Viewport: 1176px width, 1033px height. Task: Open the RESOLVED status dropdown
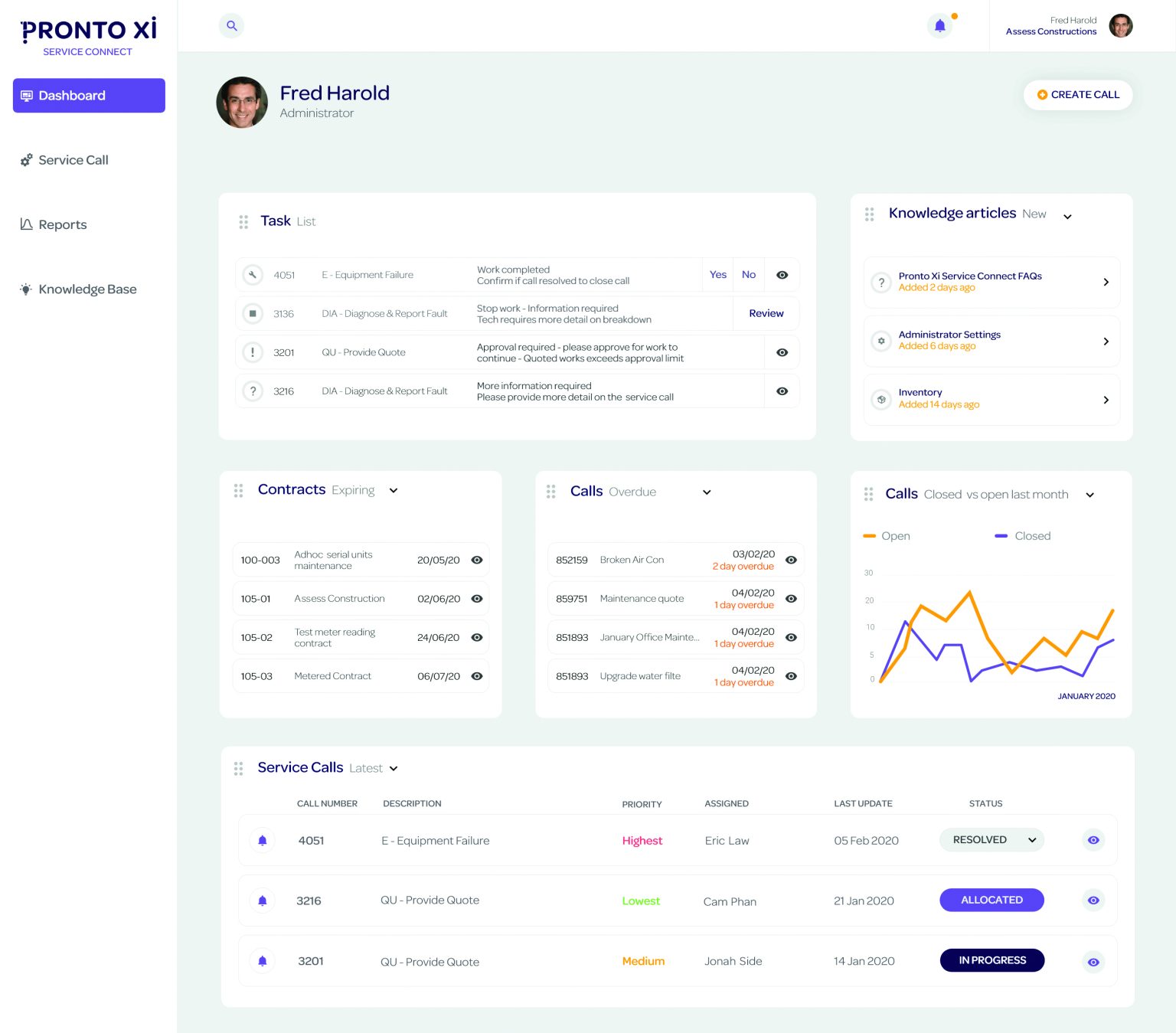(x=992, y=840)
